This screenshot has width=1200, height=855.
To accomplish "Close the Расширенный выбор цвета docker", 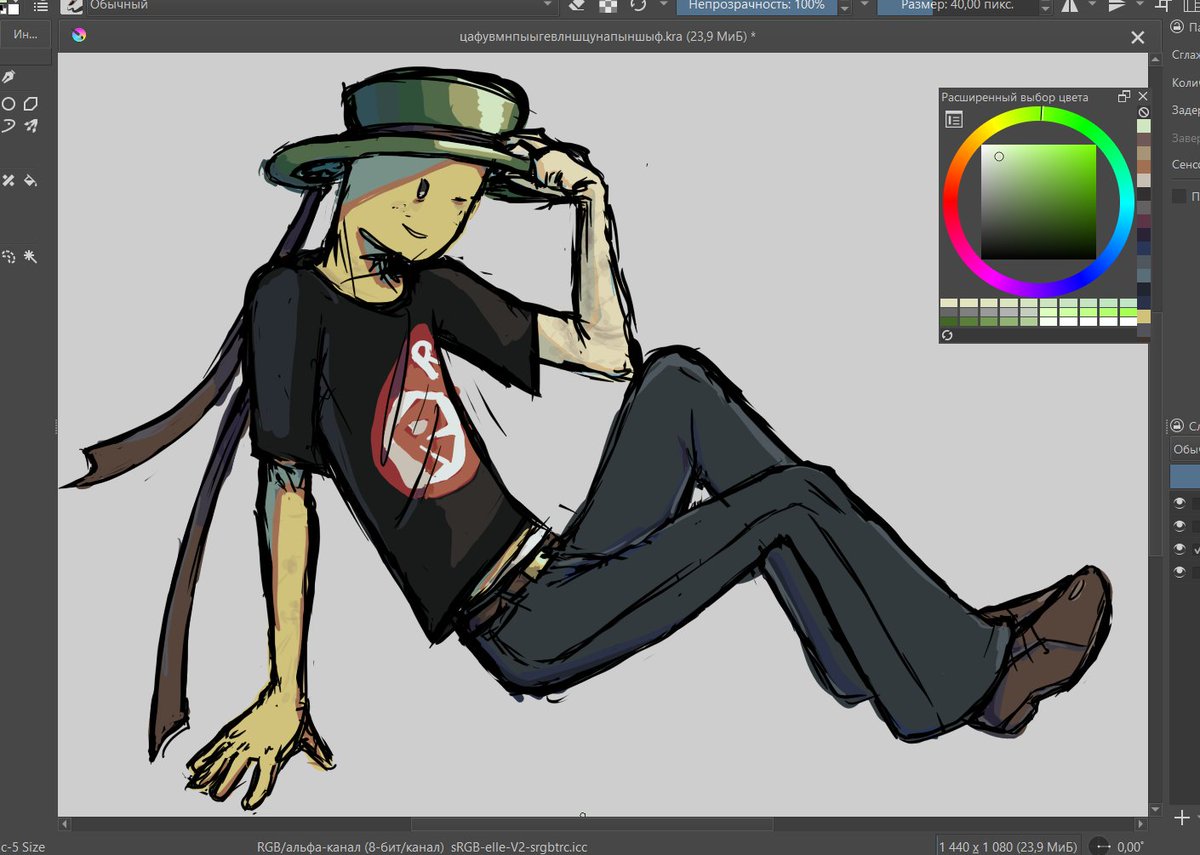I will [1143, 97].
